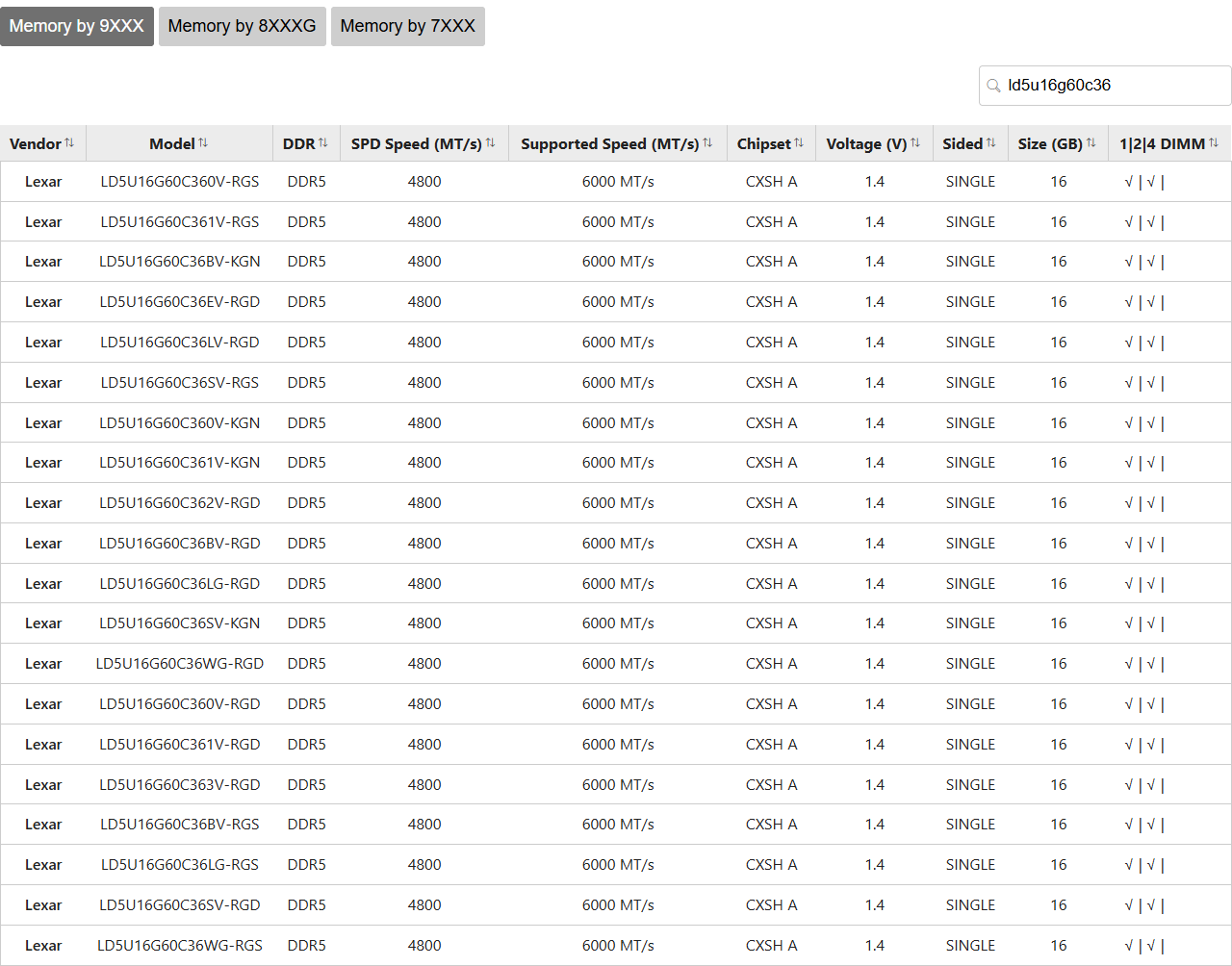Sort by SPD Speed column icon
The height and width of the screenshot is (966, 1232).
[x=491, y=143]
